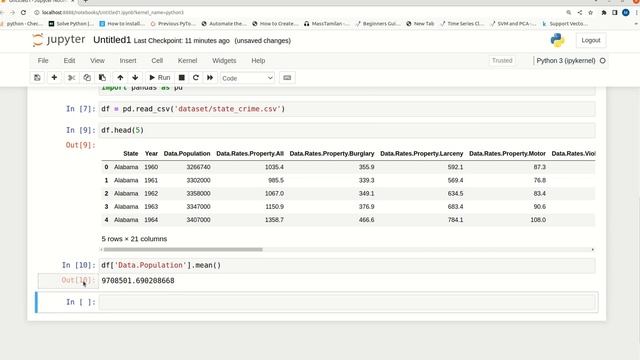This screenshot has height=360, width=640.
Task: Open the Help menu
Action: [x=258, y=60]
